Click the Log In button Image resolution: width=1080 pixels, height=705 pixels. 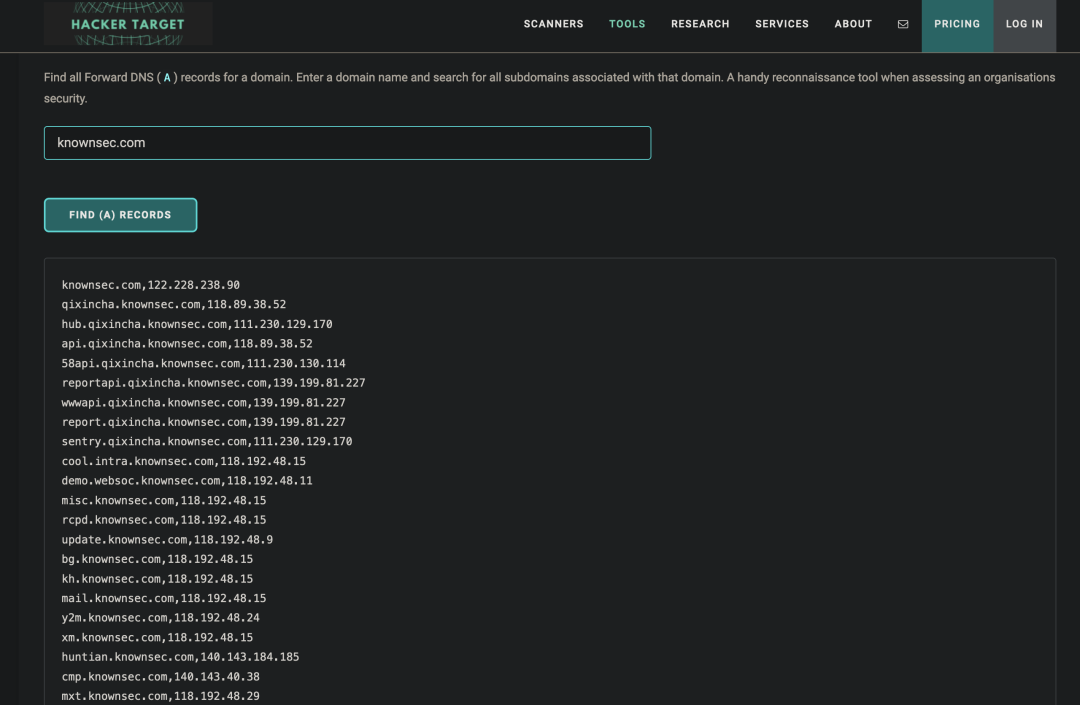click(x=1024, y=25)
